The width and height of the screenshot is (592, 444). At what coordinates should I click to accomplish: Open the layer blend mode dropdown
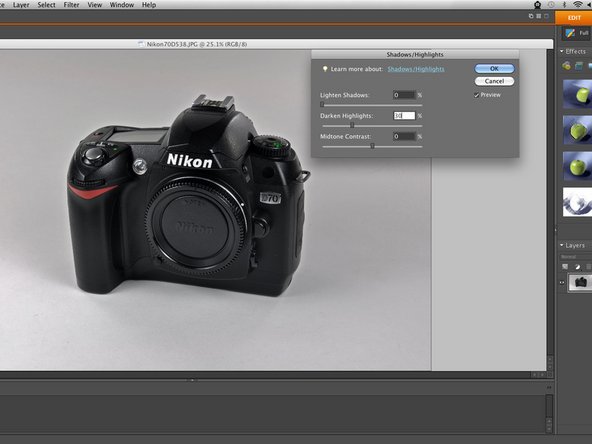point(575,257)
